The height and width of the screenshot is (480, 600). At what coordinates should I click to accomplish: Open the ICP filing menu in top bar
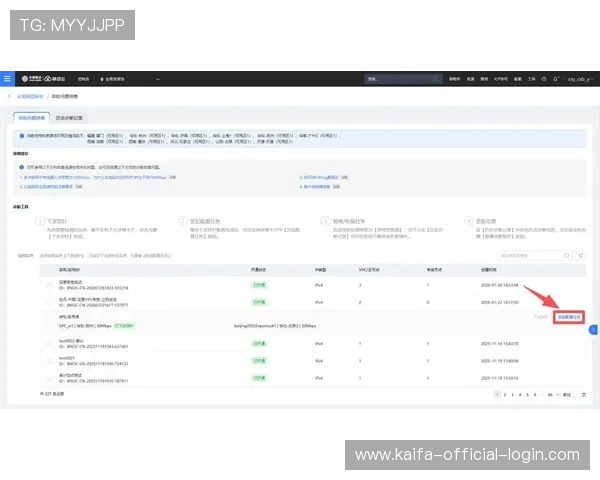click(x=499, y=78)
